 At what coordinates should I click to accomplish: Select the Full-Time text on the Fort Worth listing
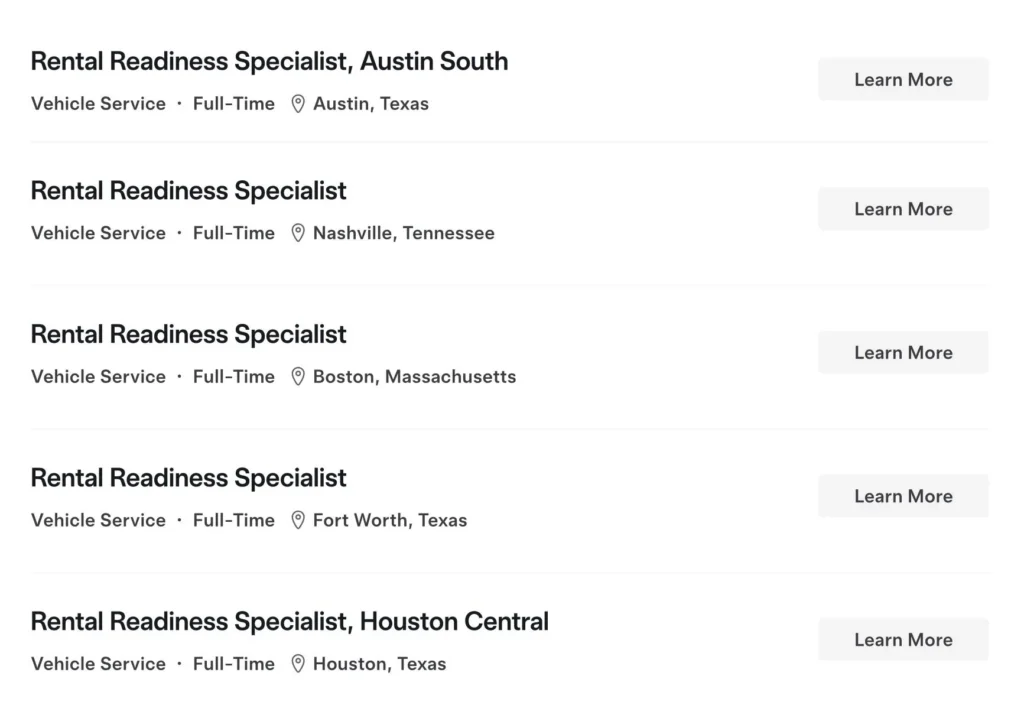233,520
